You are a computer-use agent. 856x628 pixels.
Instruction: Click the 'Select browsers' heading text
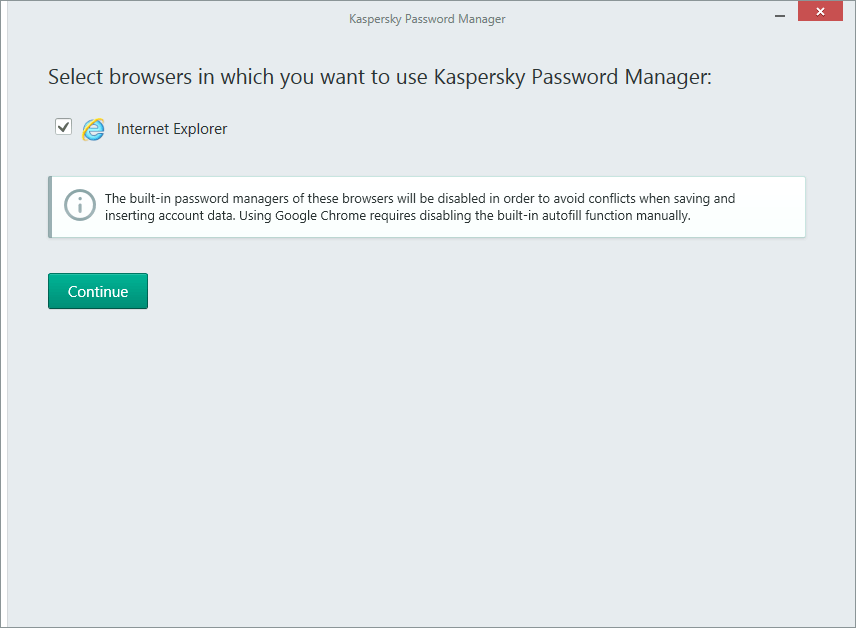coord(379,77)
